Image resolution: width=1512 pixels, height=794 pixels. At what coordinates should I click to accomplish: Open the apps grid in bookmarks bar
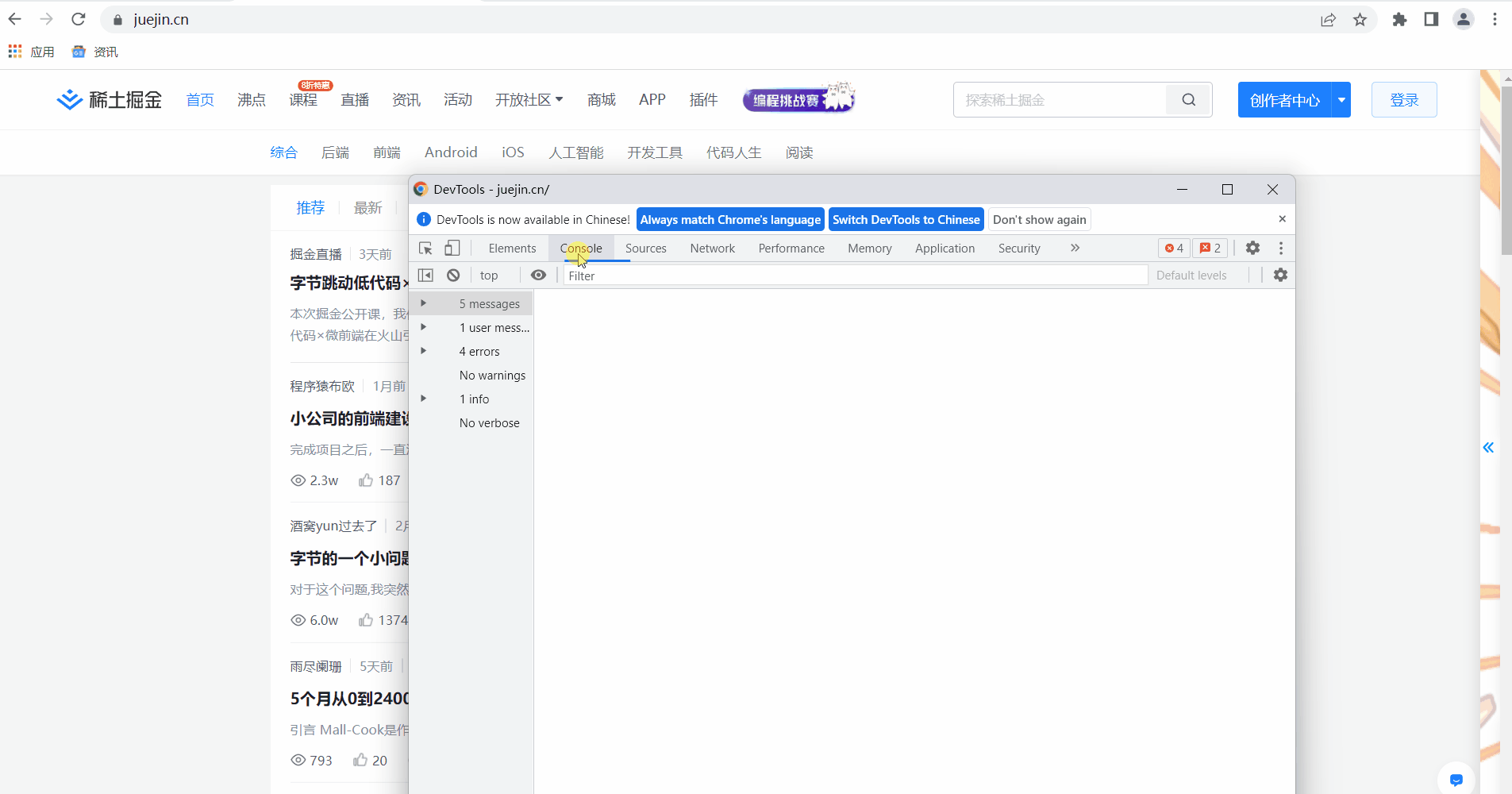pos(15,52)
